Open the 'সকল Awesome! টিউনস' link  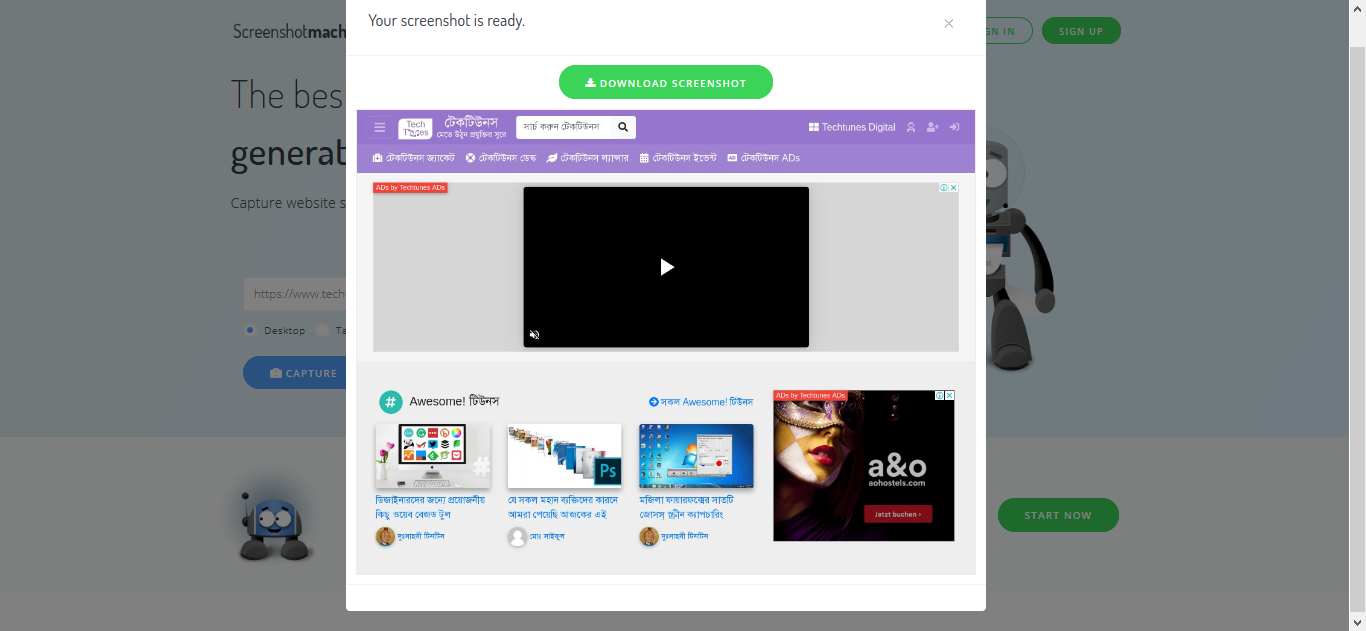(x=701, y=402)
